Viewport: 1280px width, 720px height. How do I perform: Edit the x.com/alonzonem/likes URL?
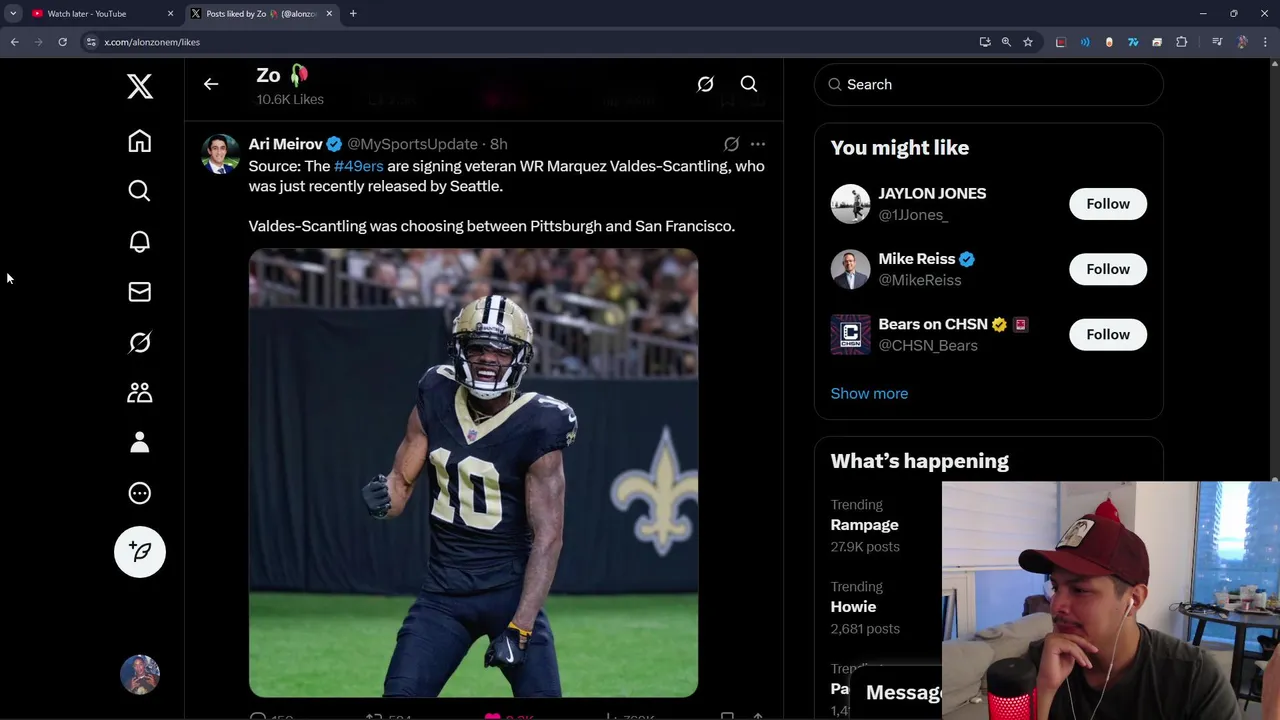[x=152, y=42]
